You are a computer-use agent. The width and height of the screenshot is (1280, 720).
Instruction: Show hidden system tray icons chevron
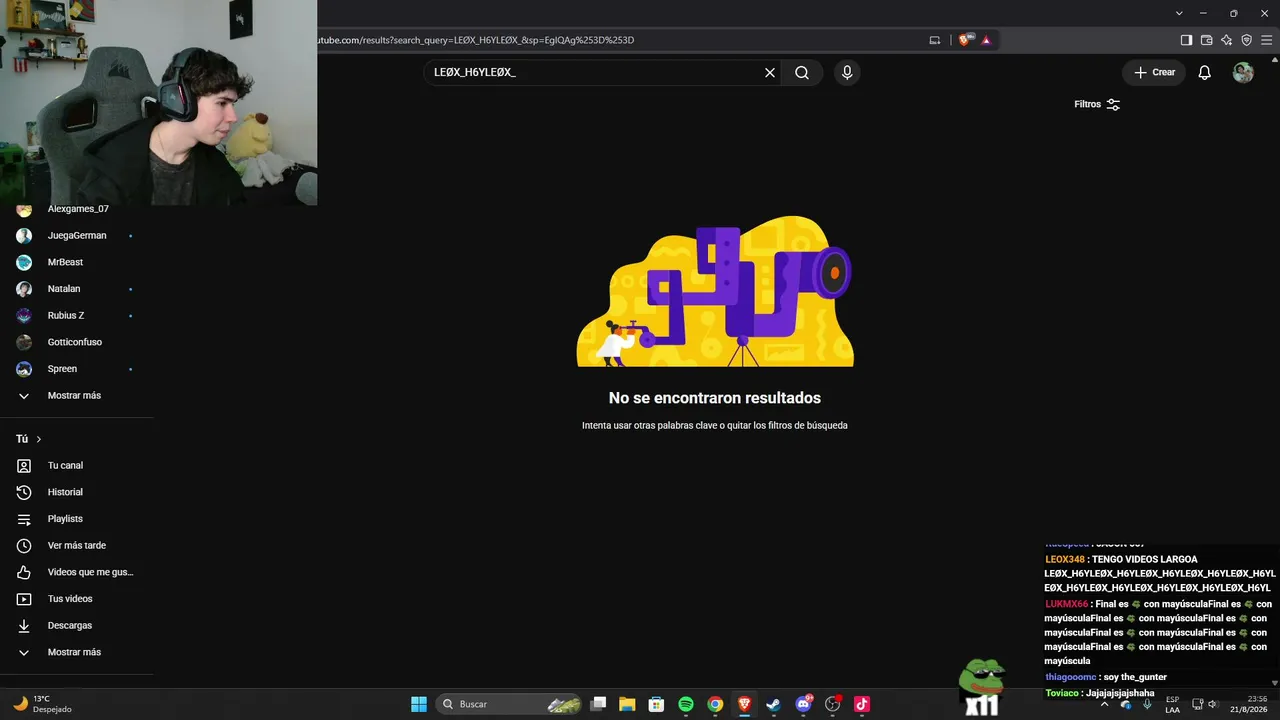tap(1104, 704)
